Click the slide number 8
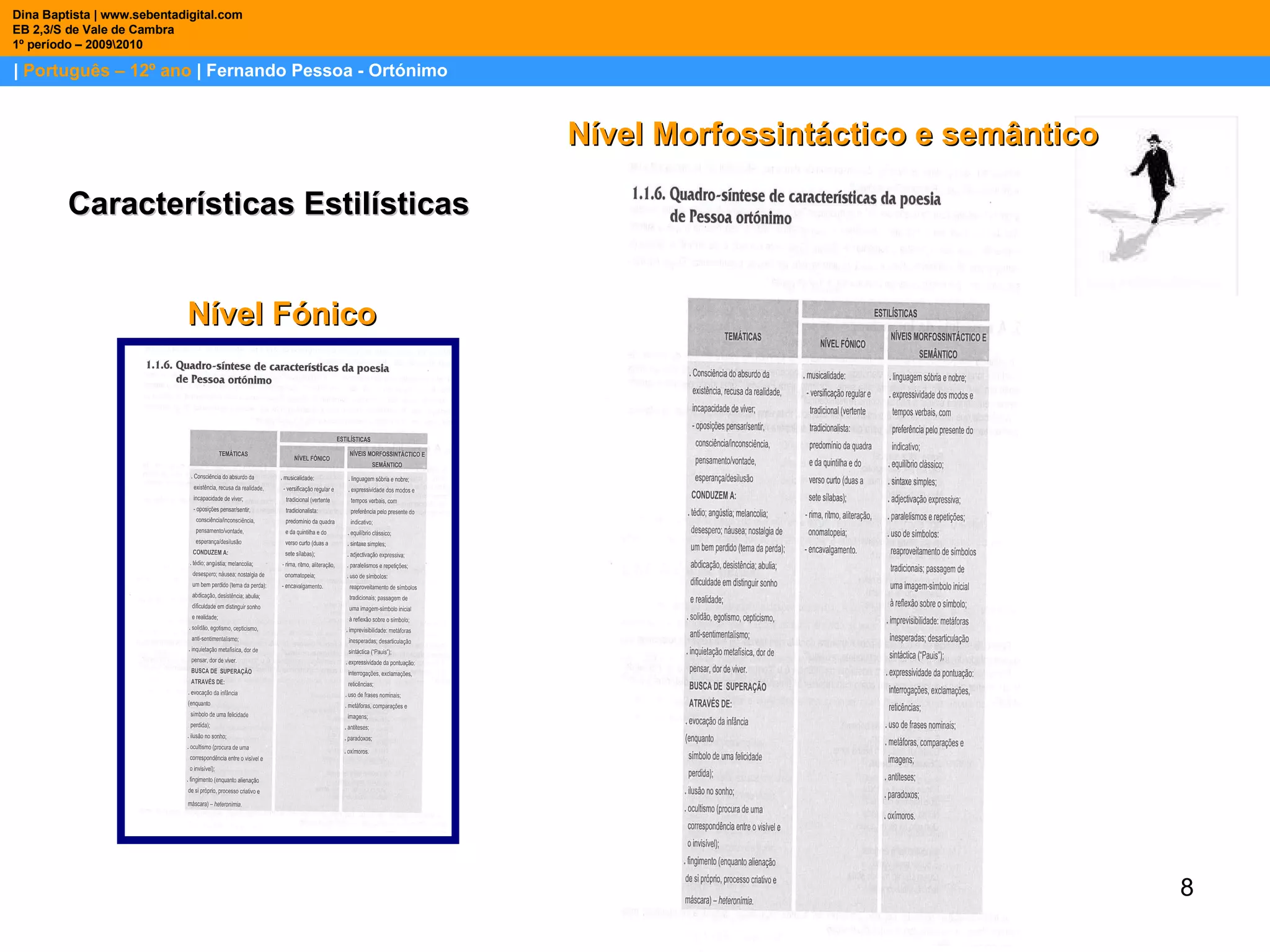Screen dimensions: 1270x952 (x=1186, y=887)
